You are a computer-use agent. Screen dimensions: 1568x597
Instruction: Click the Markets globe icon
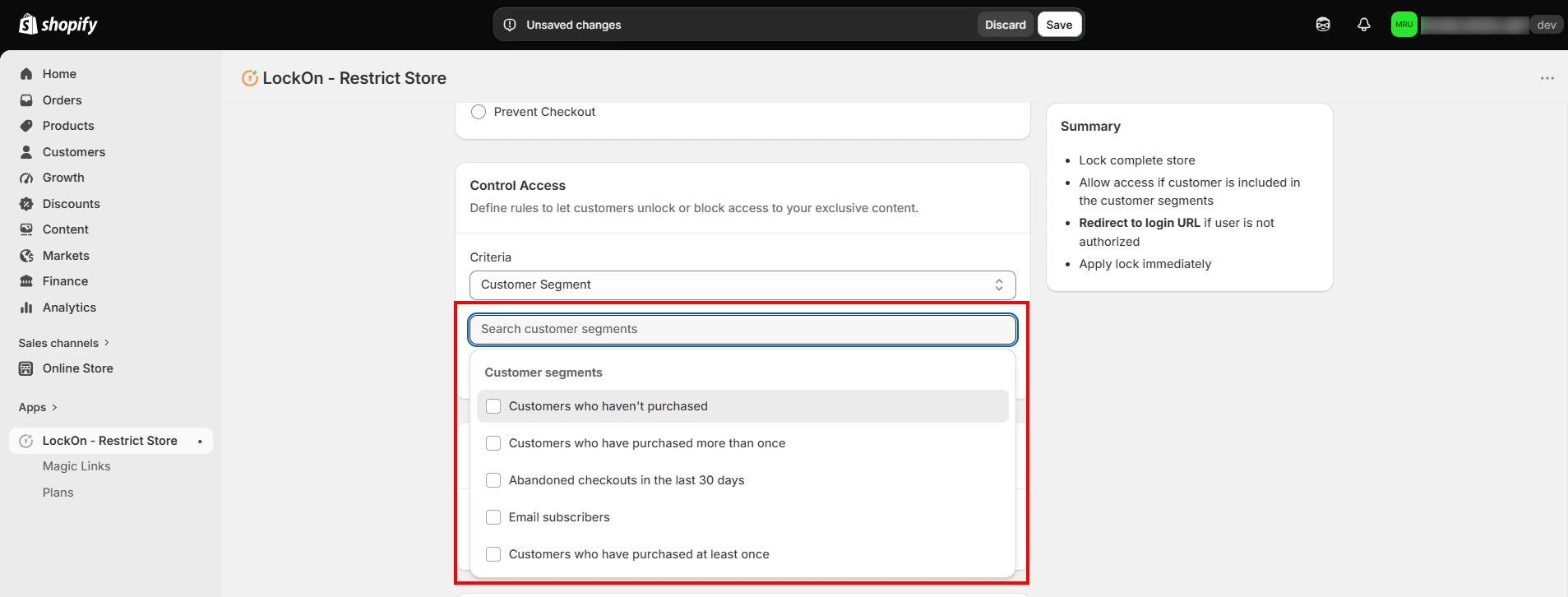pyautogui.click(x=26, y=256)
